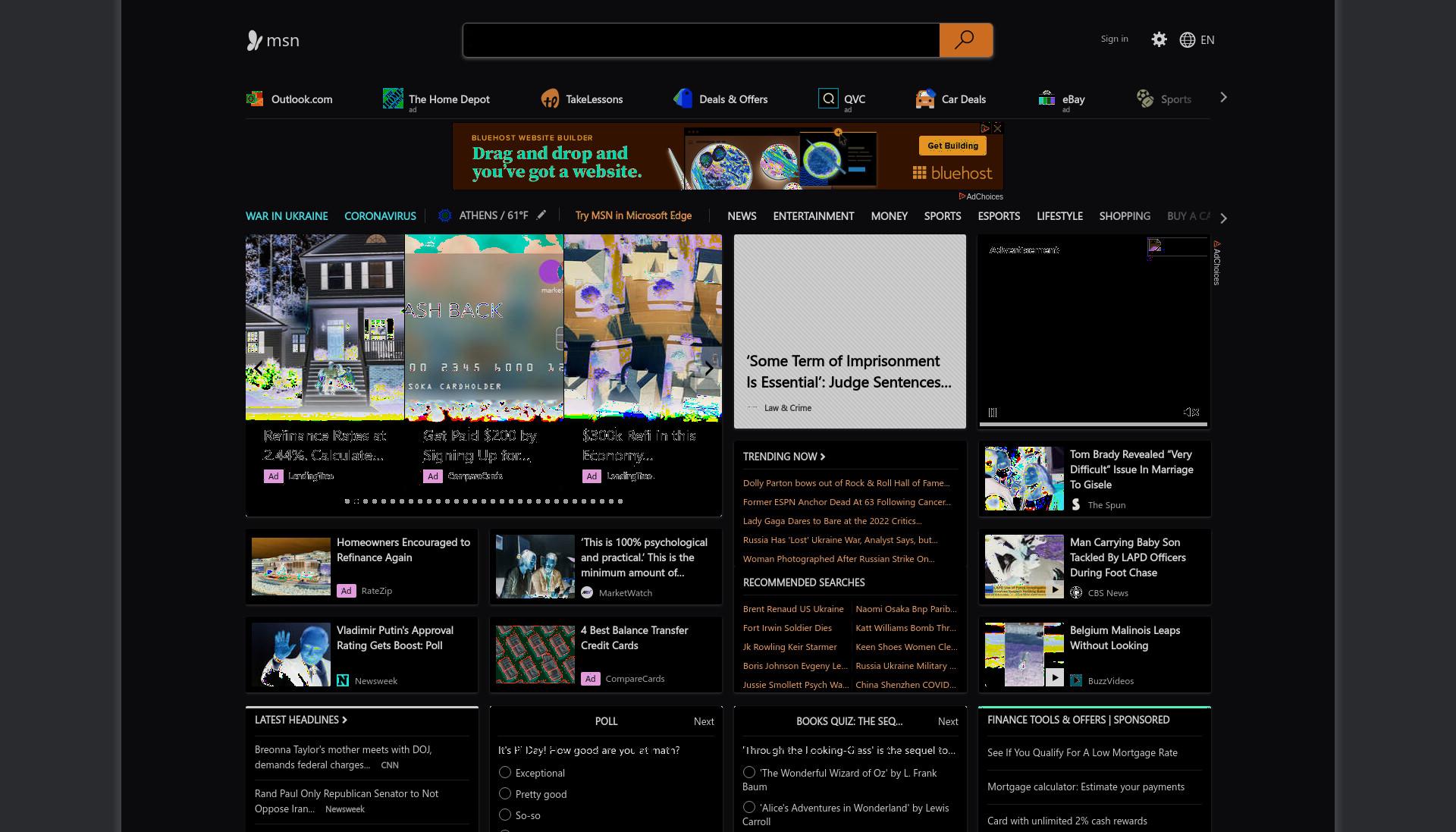The width and height of the screenshot is (1456, 832).
Task: Open the Vladimir Putin approval thumbnail
Action: (x=291, y=655)
